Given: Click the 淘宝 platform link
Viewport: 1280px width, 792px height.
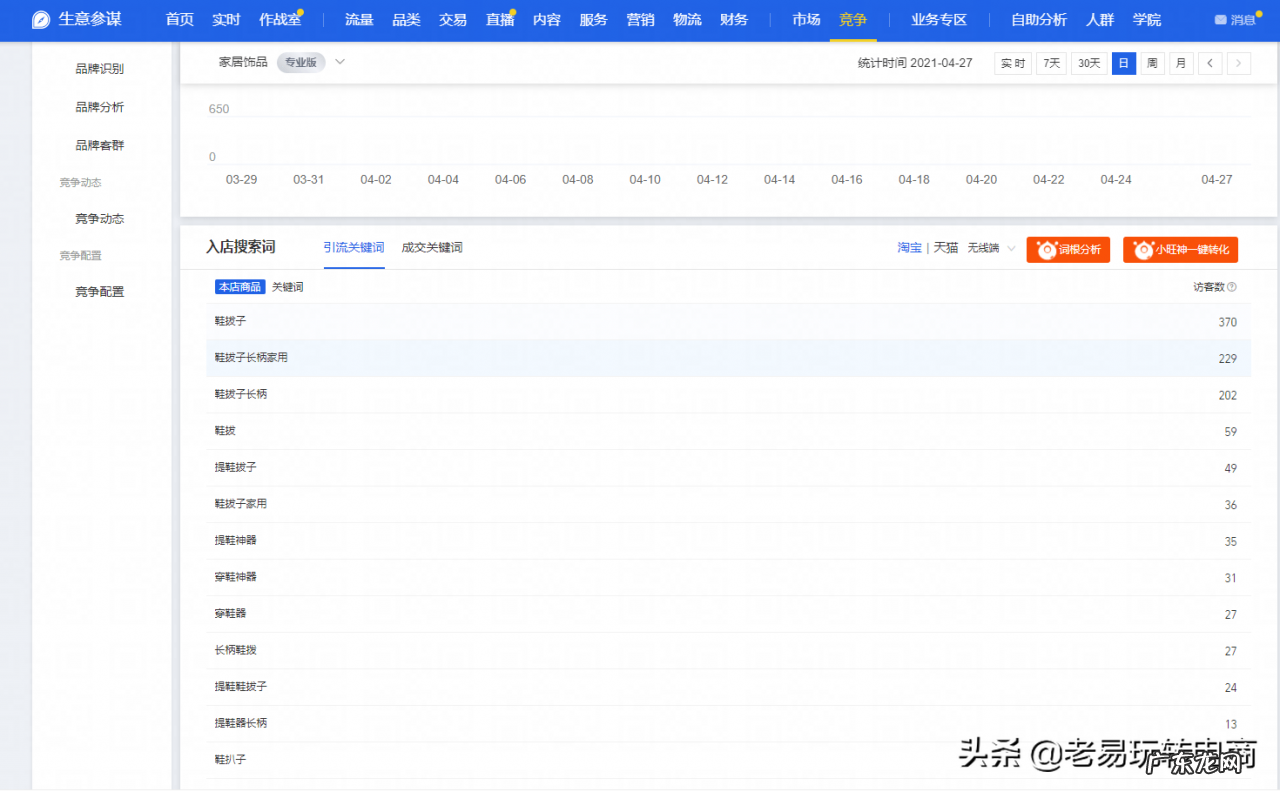Looking at the screenshot, I should point(909,247).
